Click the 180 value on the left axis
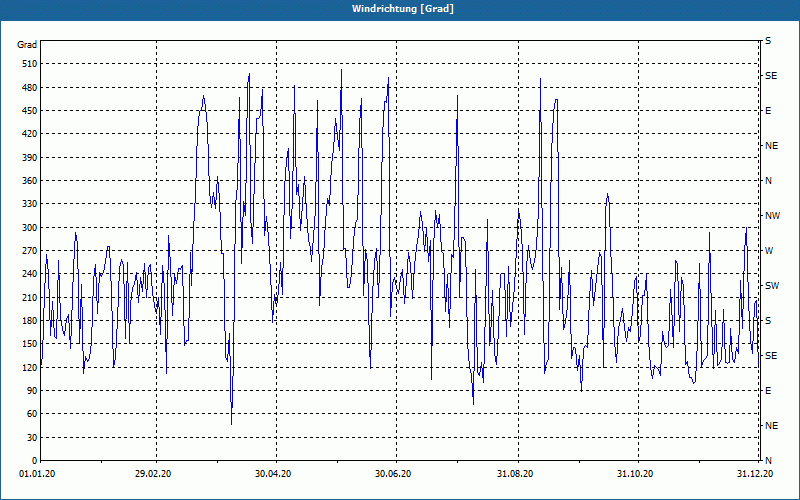 pos(31,321)
